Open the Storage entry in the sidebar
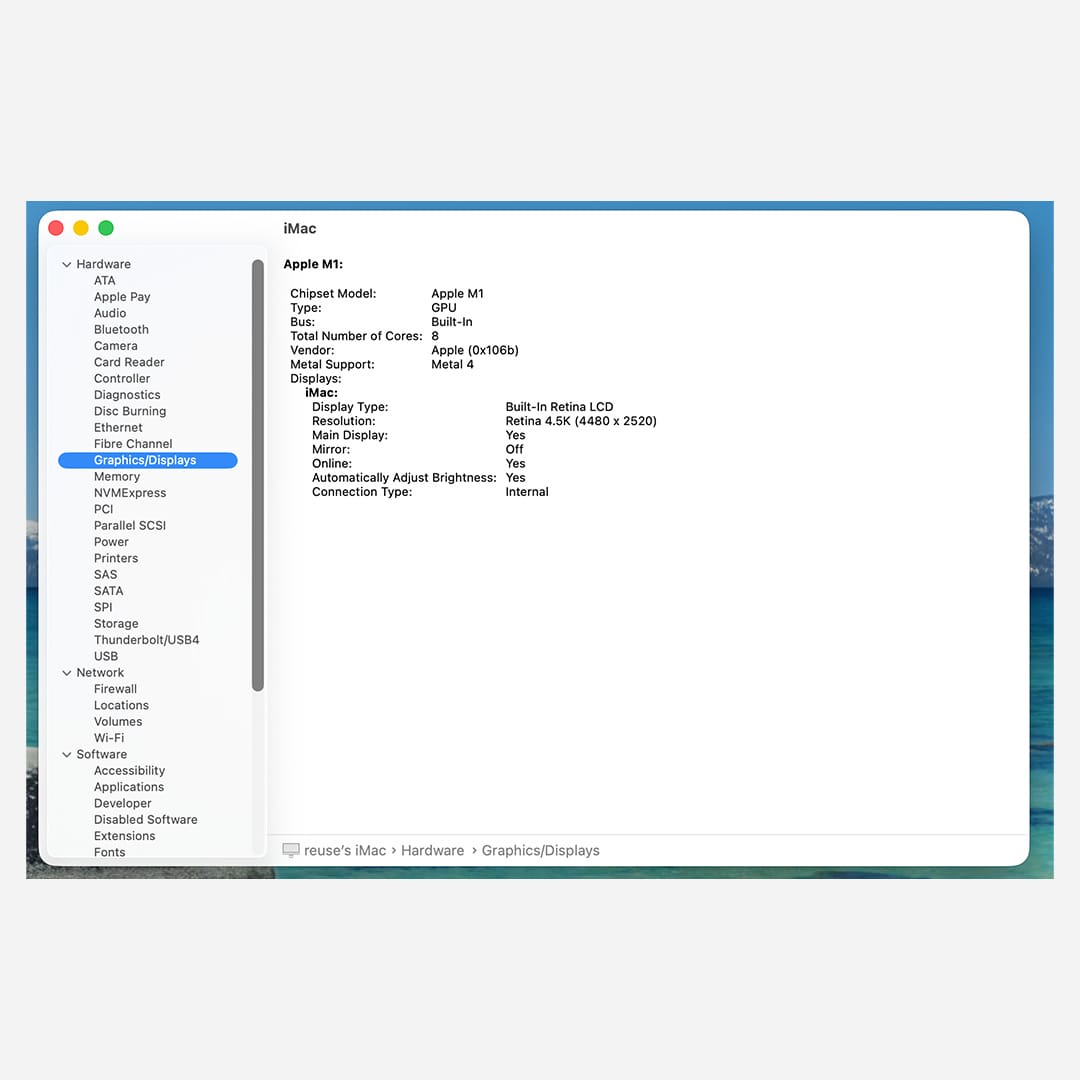 [x=116, y=624]
